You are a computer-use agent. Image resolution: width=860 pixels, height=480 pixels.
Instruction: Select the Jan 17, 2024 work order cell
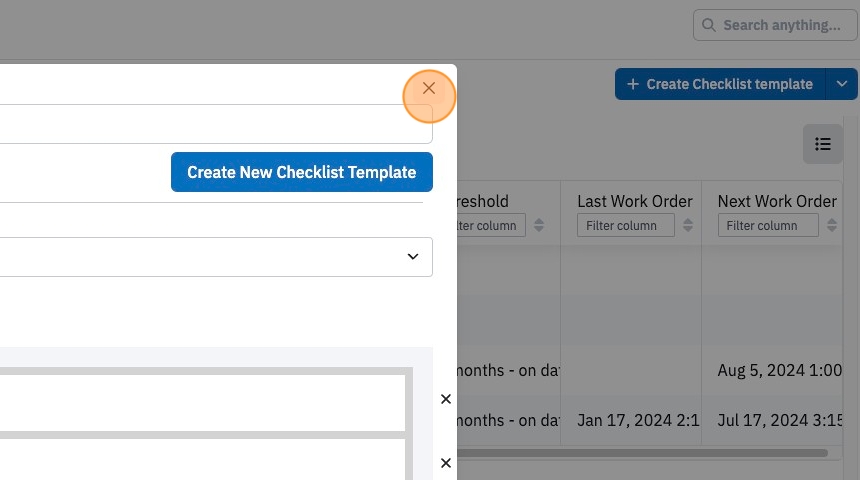point(638,420)
